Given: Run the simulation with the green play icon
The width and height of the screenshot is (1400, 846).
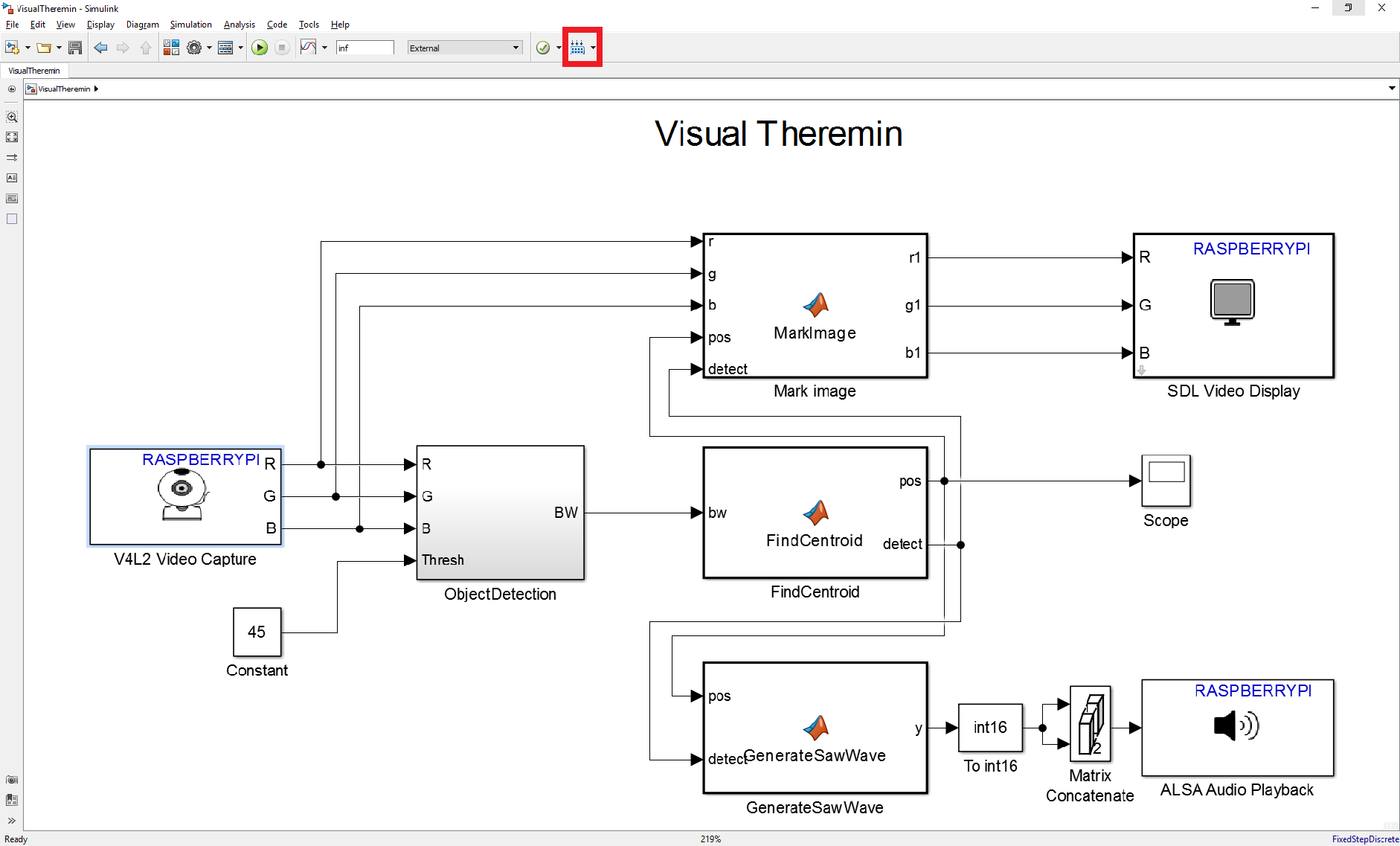Looking at the screenshot, I should tap(259, 47).
